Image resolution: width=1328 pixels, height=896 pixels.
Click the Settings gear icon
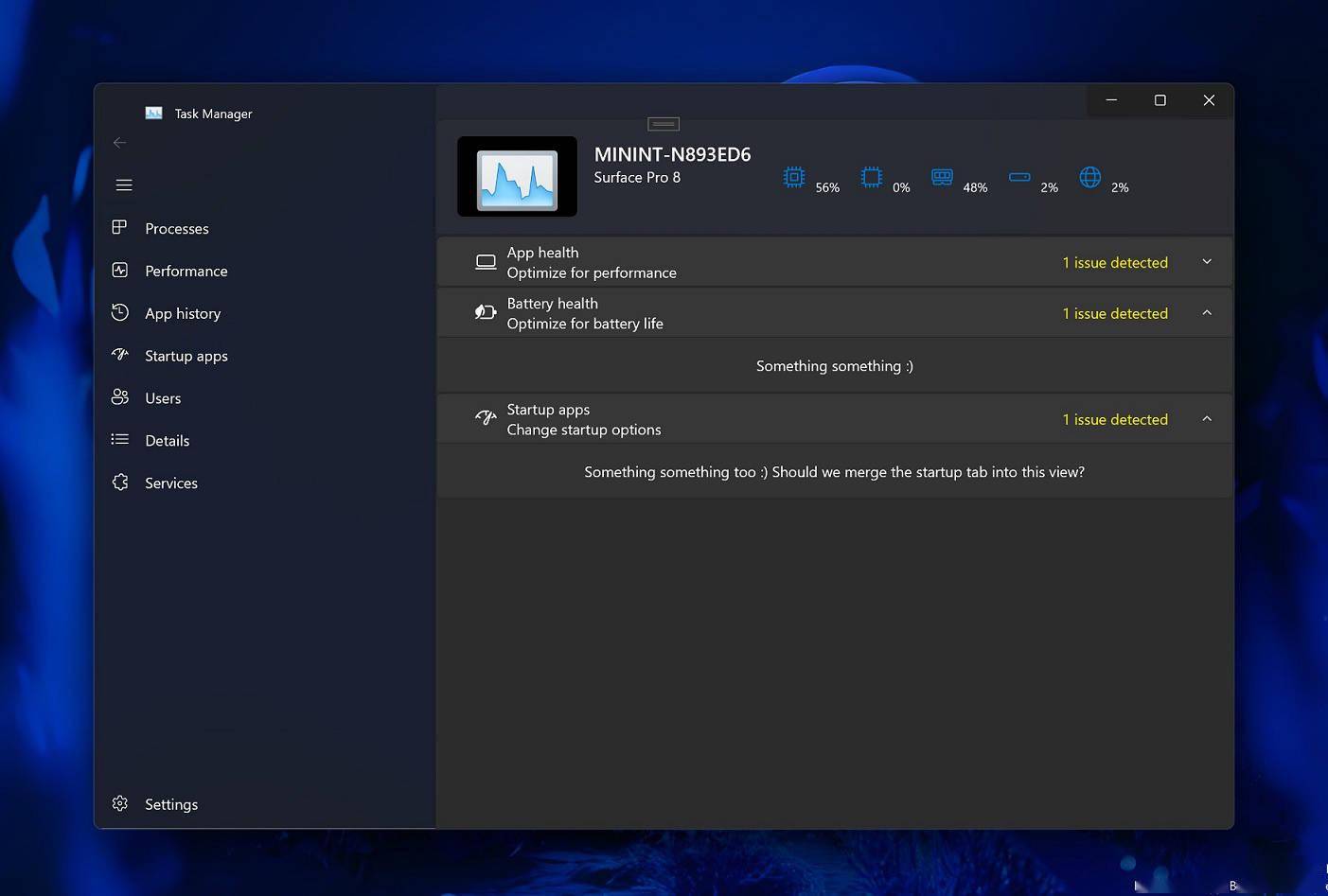tap(119, 803)
